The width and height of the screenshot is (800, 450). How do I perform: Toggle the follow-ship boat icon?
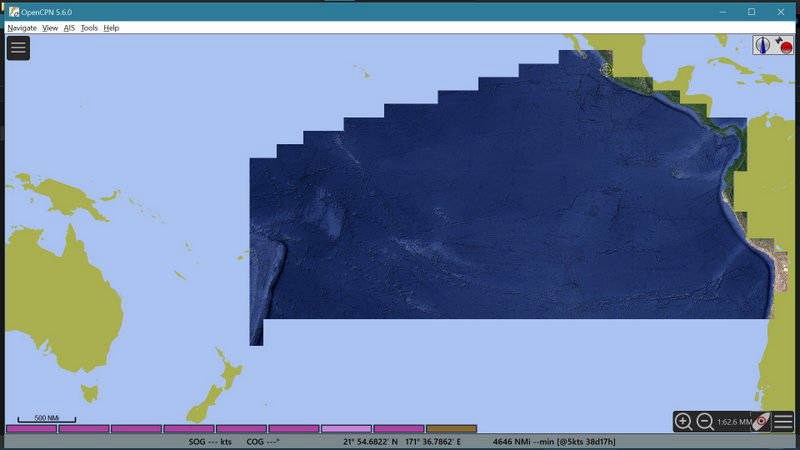click(x=761, y=422)
